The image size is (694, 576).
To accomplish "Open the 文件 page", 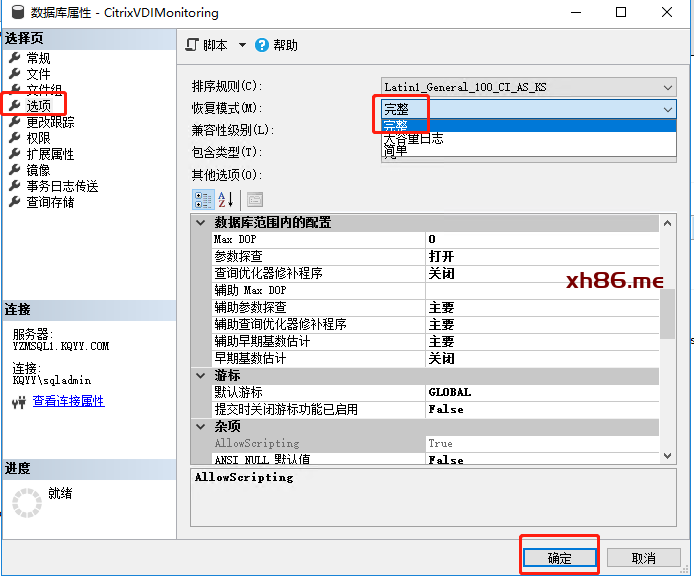I will 38,74.
